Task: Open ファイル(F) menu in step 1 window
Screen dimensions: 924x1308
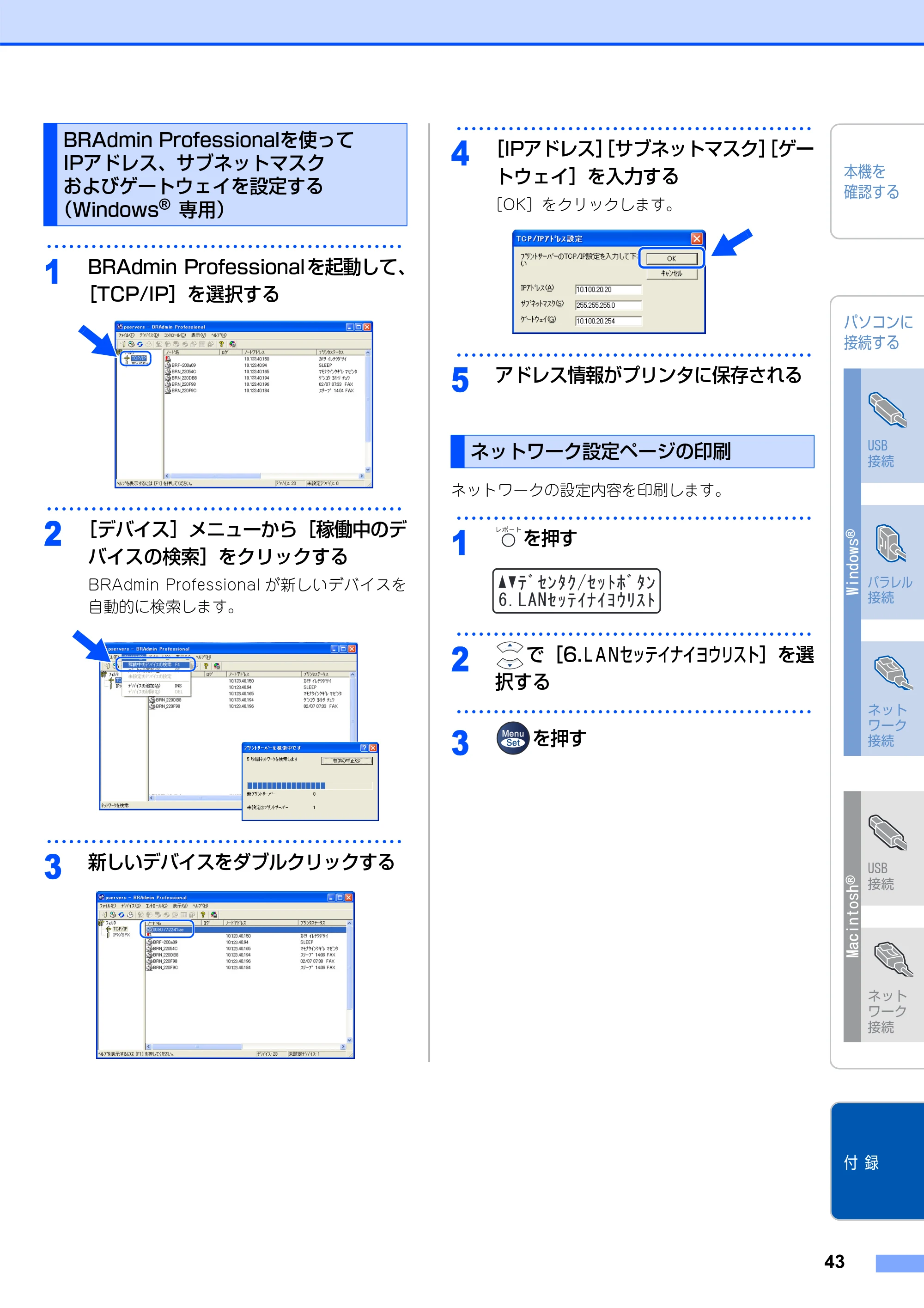Action: [x=127, y=335]
